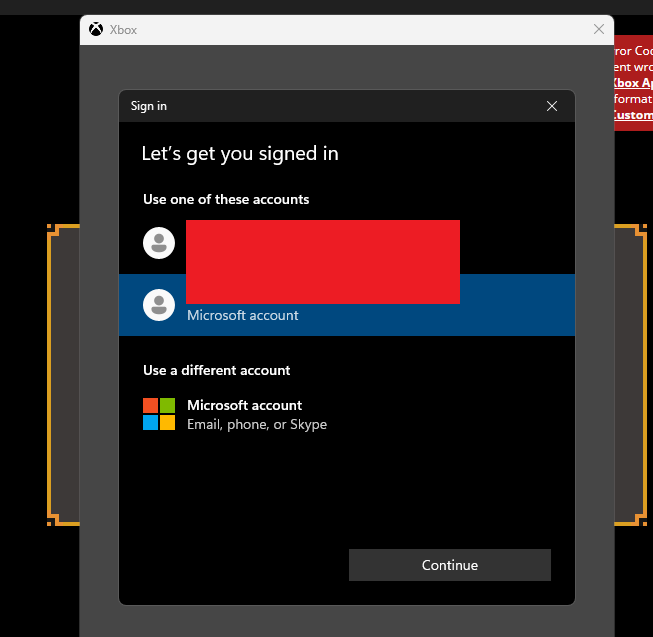Select the highlighted account avatar icon

[159, 305]
